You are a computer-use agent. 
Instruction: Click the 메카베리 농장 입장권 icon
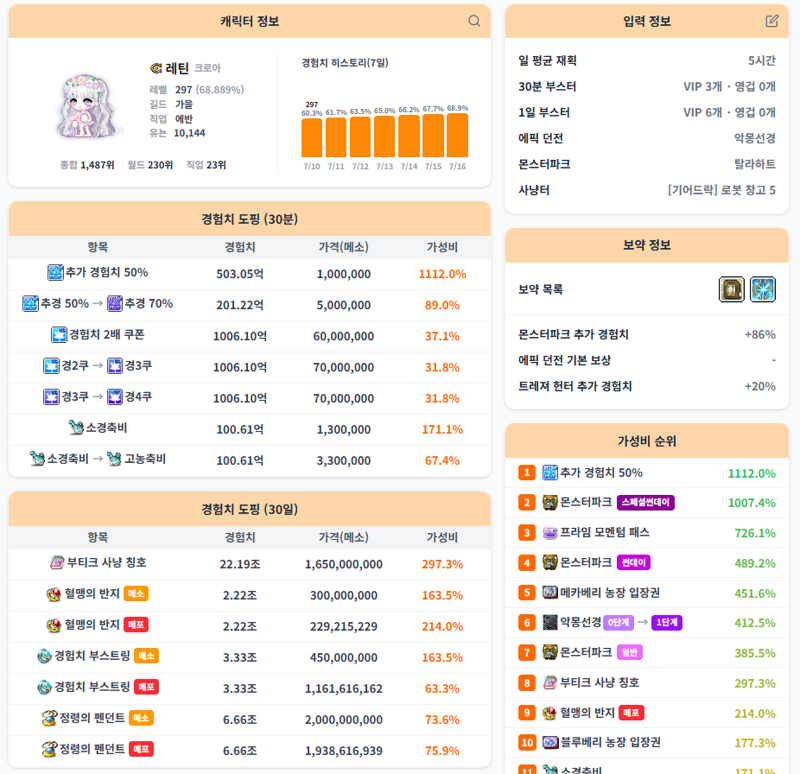click(x=549, y=592)
